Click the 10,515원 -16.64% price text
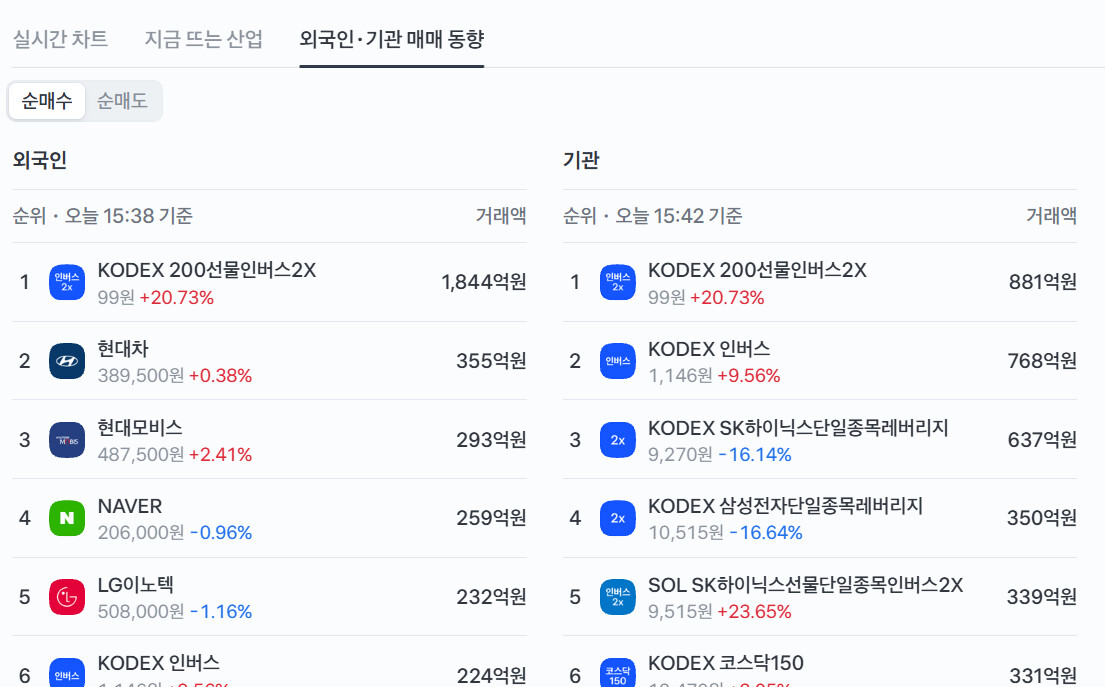 tap(725, 533)
